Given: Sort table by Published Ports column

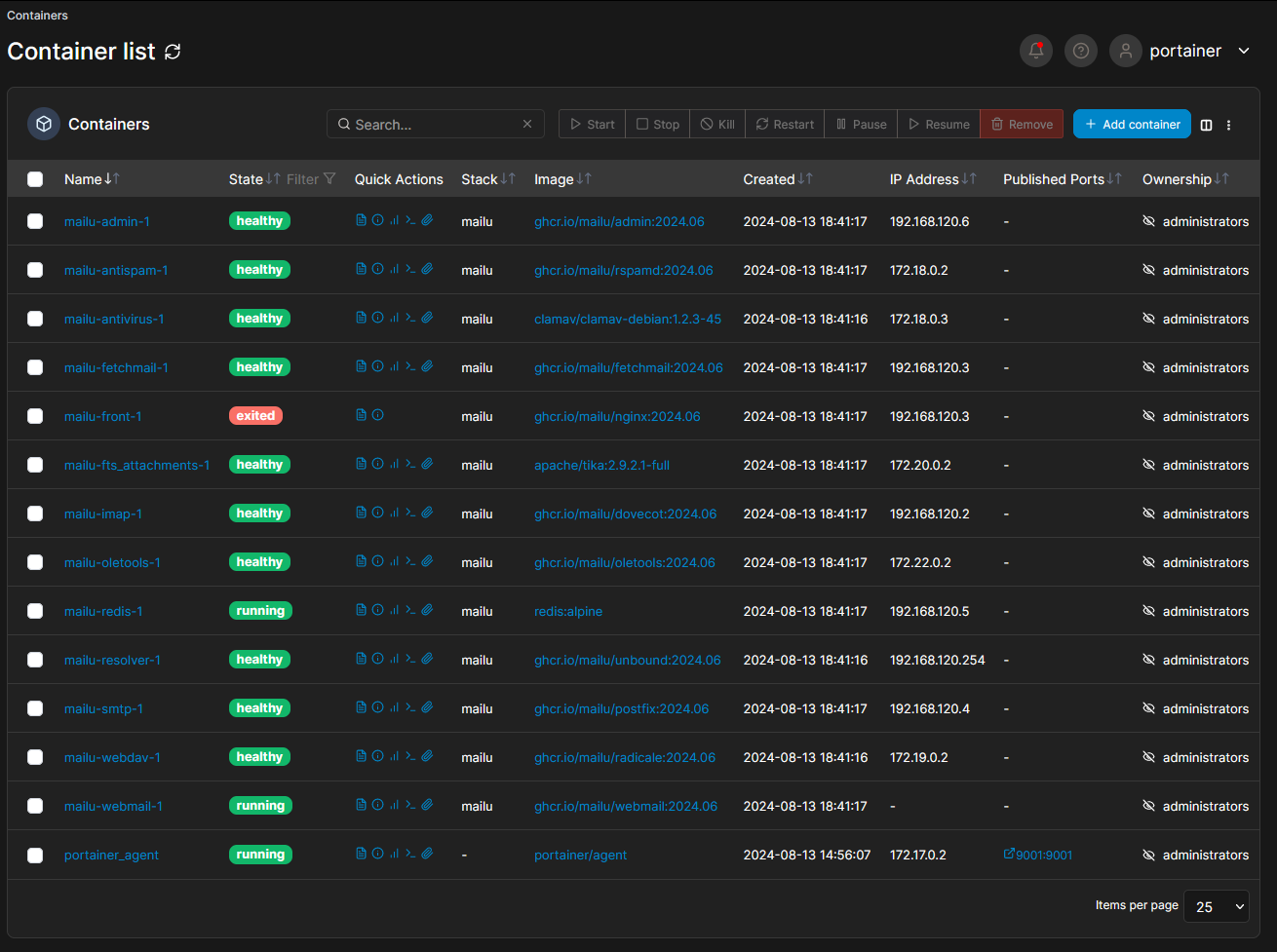Looking at the screenshot, I should 1063,179.
